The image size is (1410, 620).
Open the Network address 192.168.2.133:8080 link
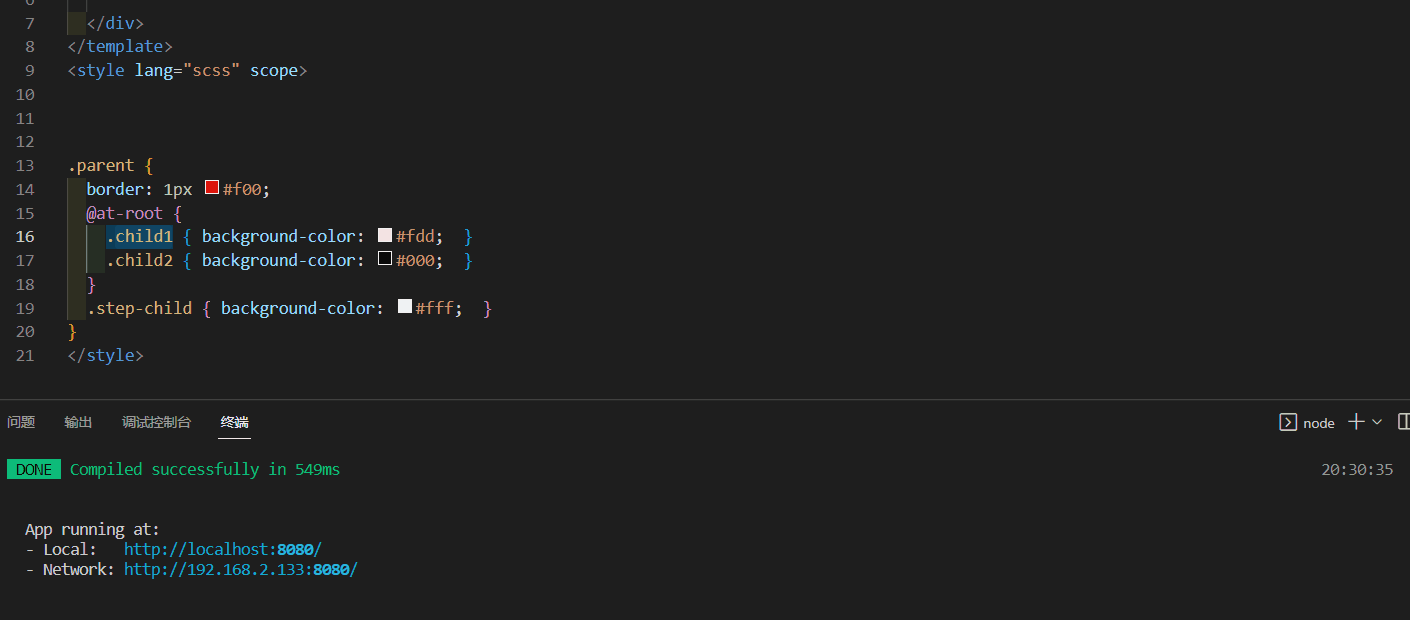click(x=240, y=569)
